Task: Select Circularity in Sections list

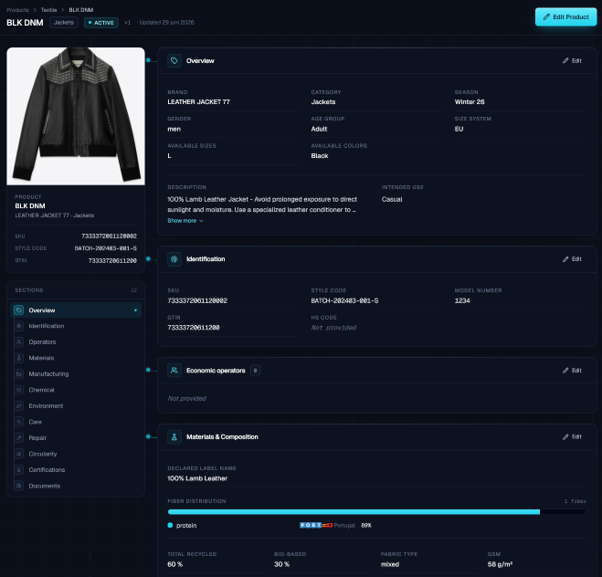Action: tap(76, 454)
